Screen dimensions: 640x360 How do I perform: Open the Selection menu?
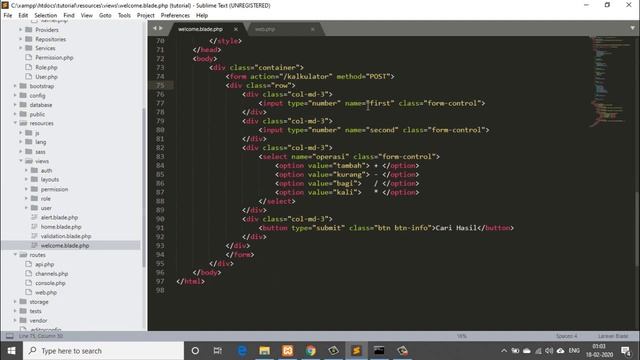click(46, 15)
